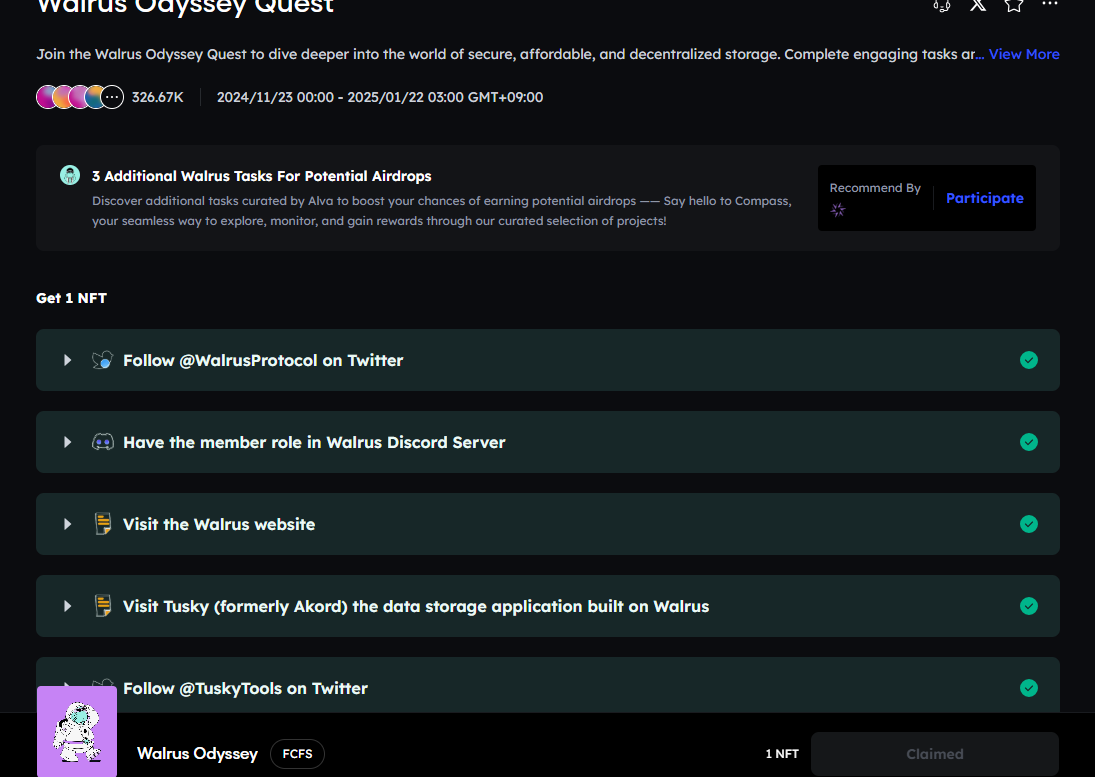Expand the Visit the Walrus website task
1095x777 pixels.
[x=68, y=524]
